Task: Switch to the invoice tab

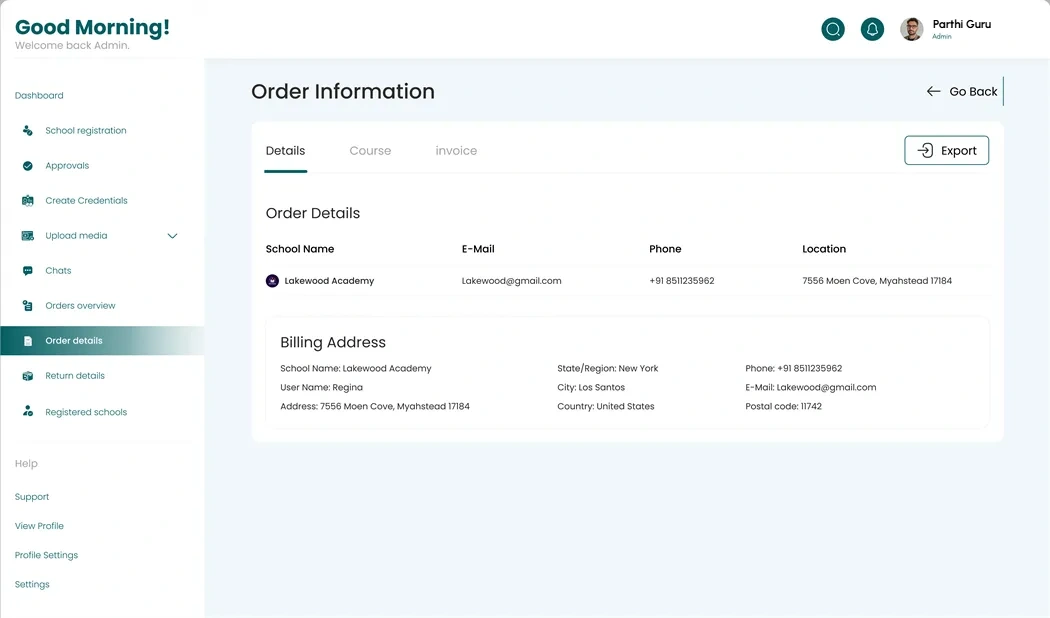Action: point(456,151)
